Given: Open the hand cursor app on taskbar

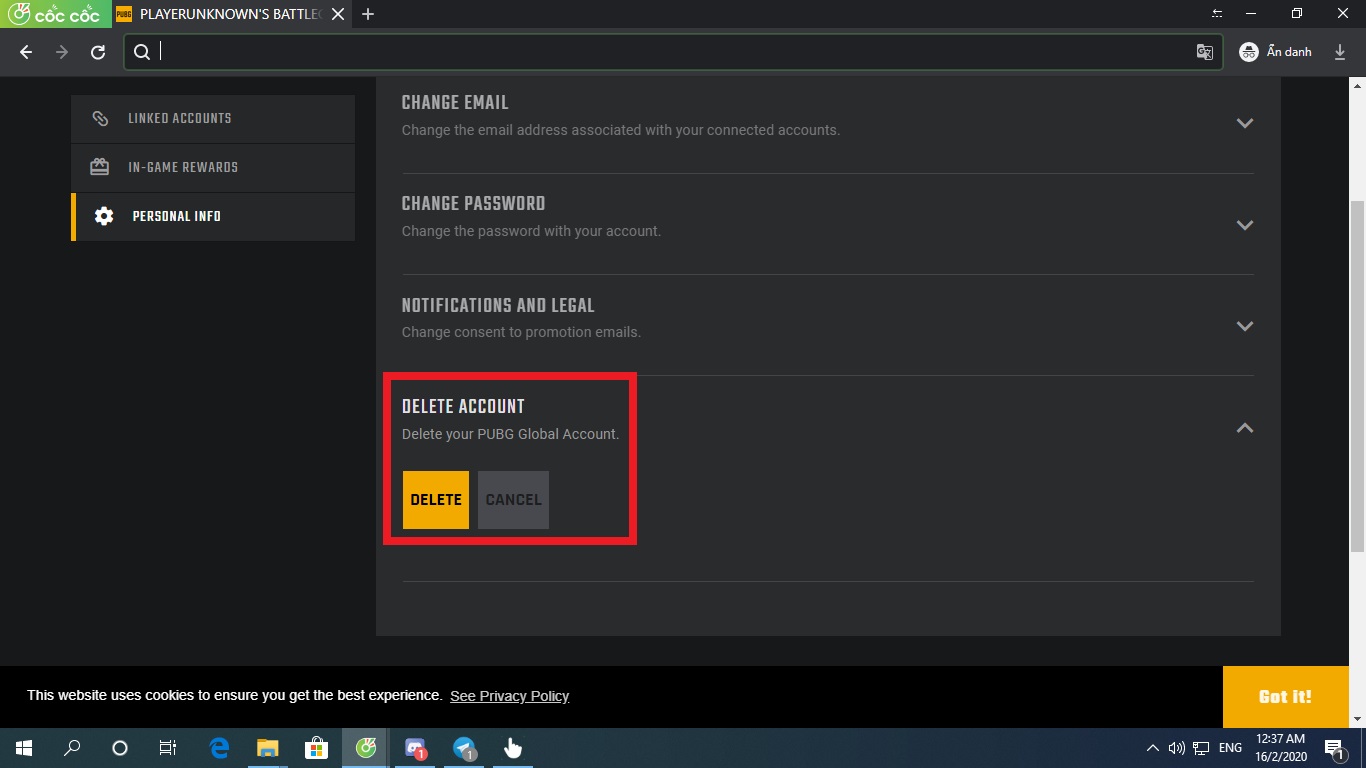Looking at the screenshot, I should pyautogui.click(x=513, y=748).
